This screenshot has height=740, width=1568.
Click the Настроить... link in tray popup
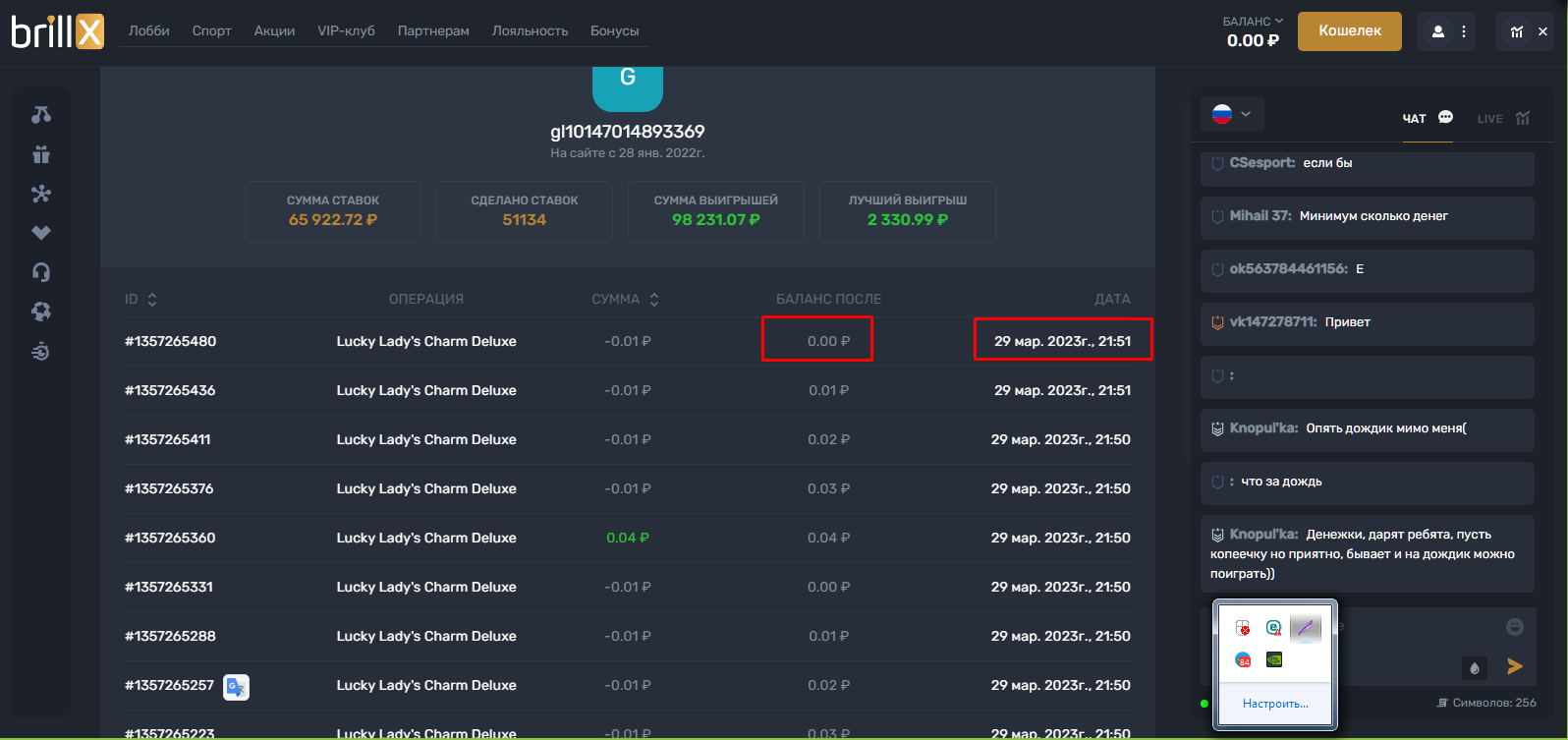pyautogui.click(x=1275, y=704)
